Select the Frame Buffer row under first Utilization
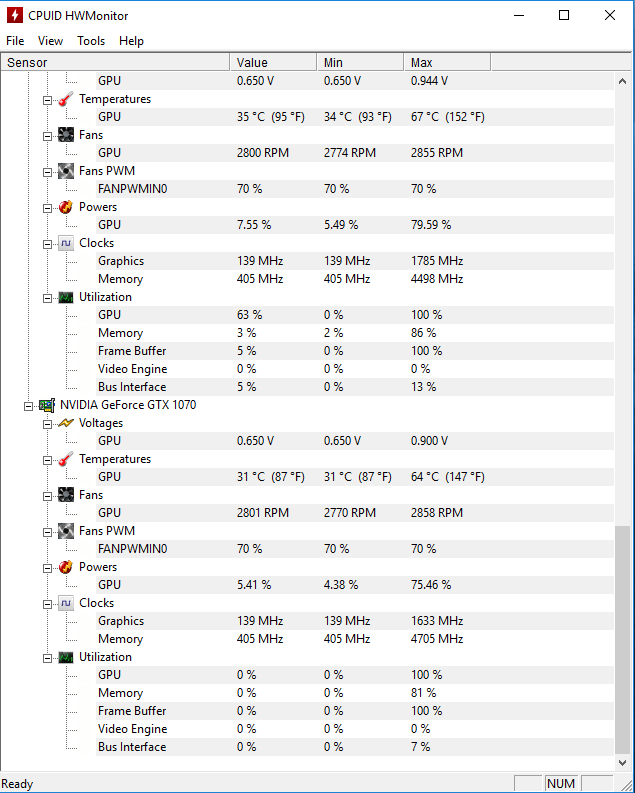The image size is (635, 793). 132,351
